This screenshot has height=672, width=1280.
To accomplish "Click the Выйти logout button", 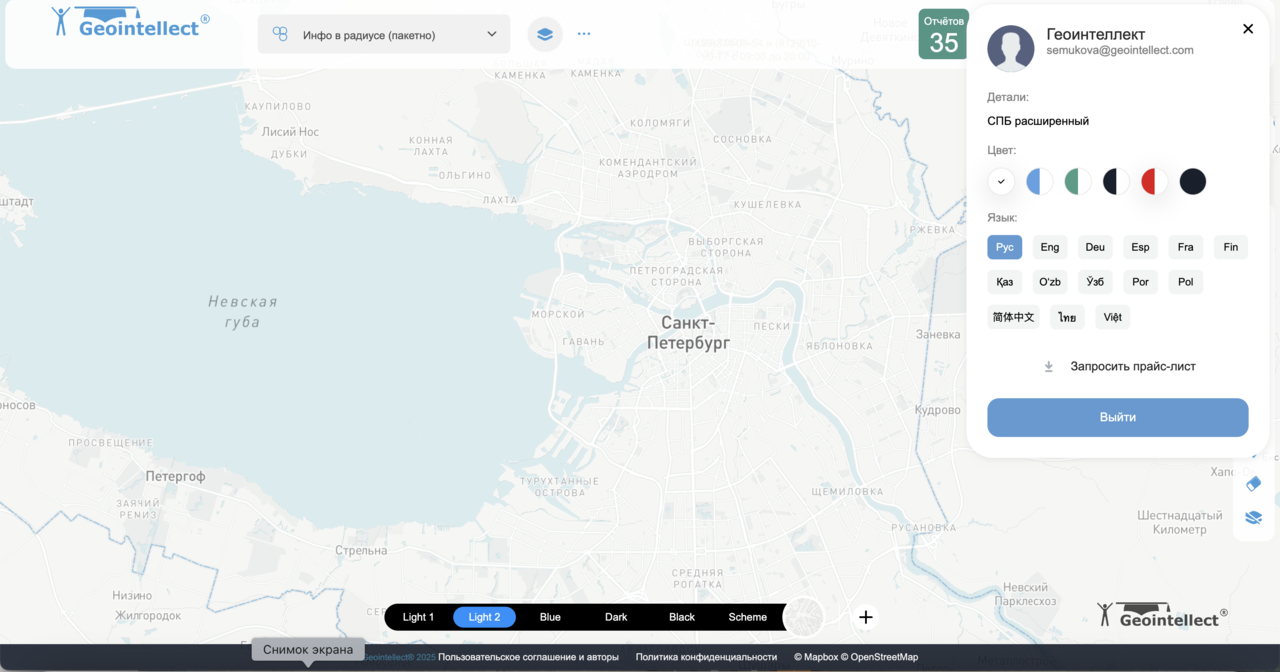I will [x=1117, y=417].
